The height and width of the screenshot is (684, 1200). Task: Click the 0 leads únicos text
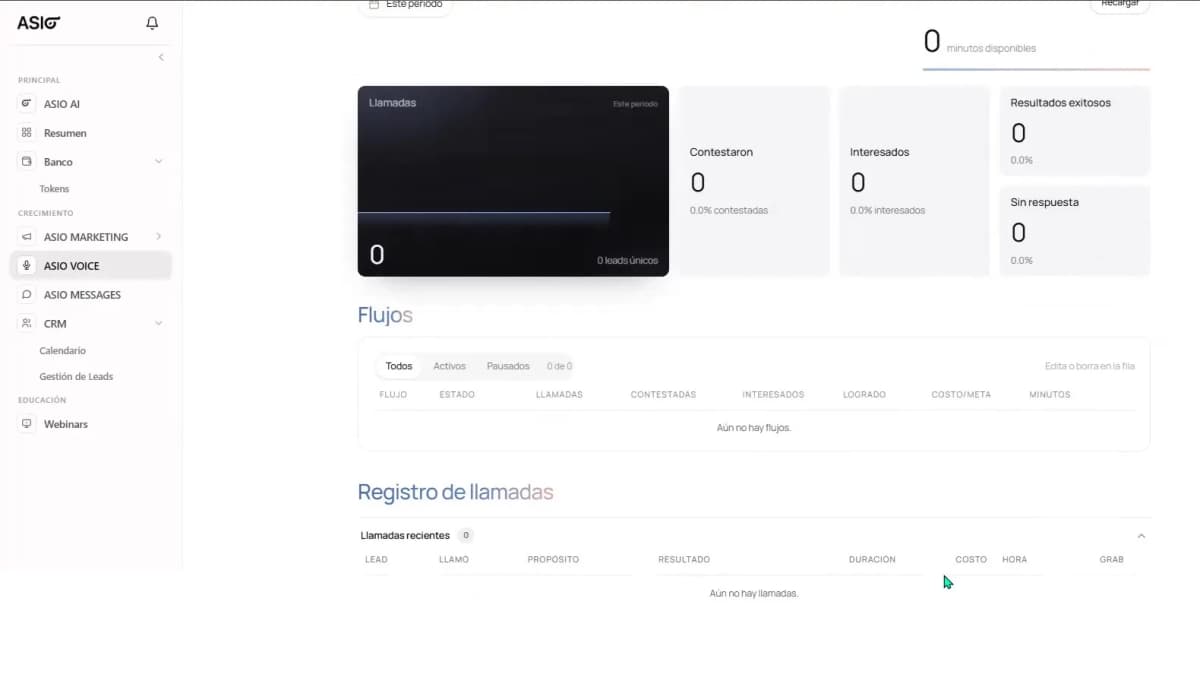click(628, 261)
